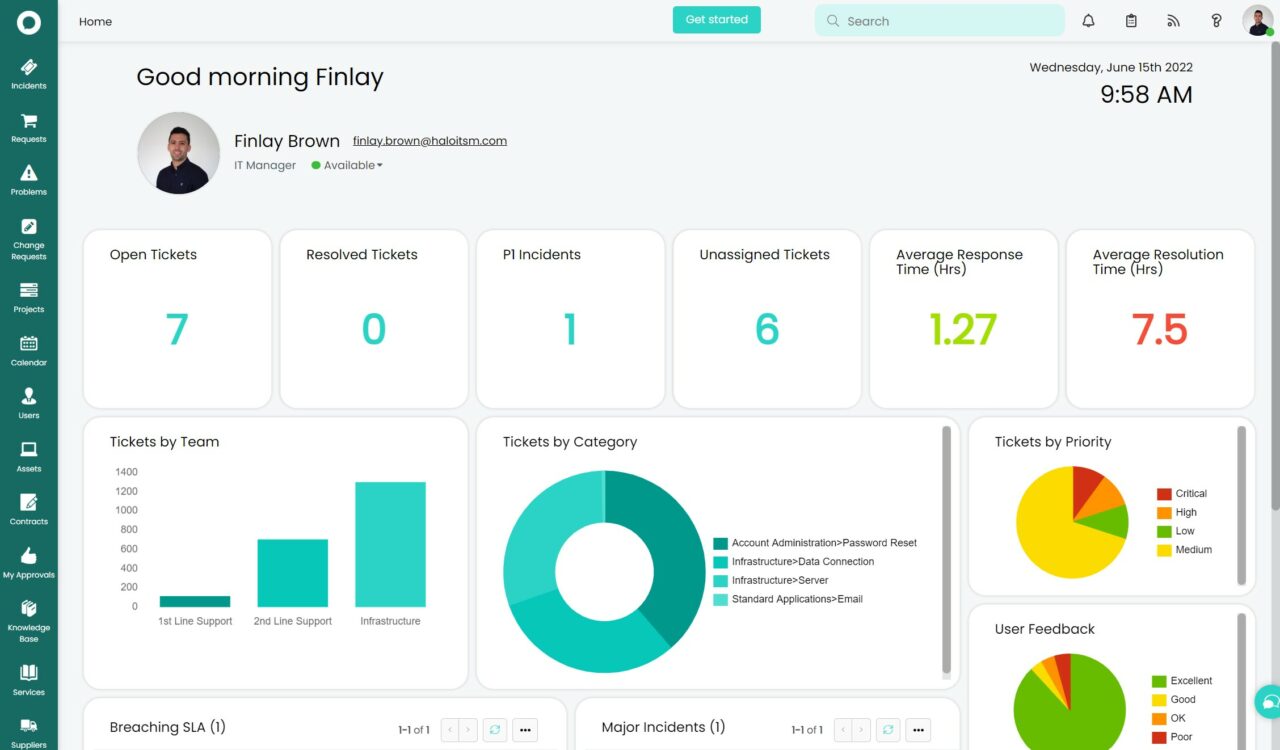1280x750 pixels.
Task: View the Knowledge Base
Action: coord(28,622)
